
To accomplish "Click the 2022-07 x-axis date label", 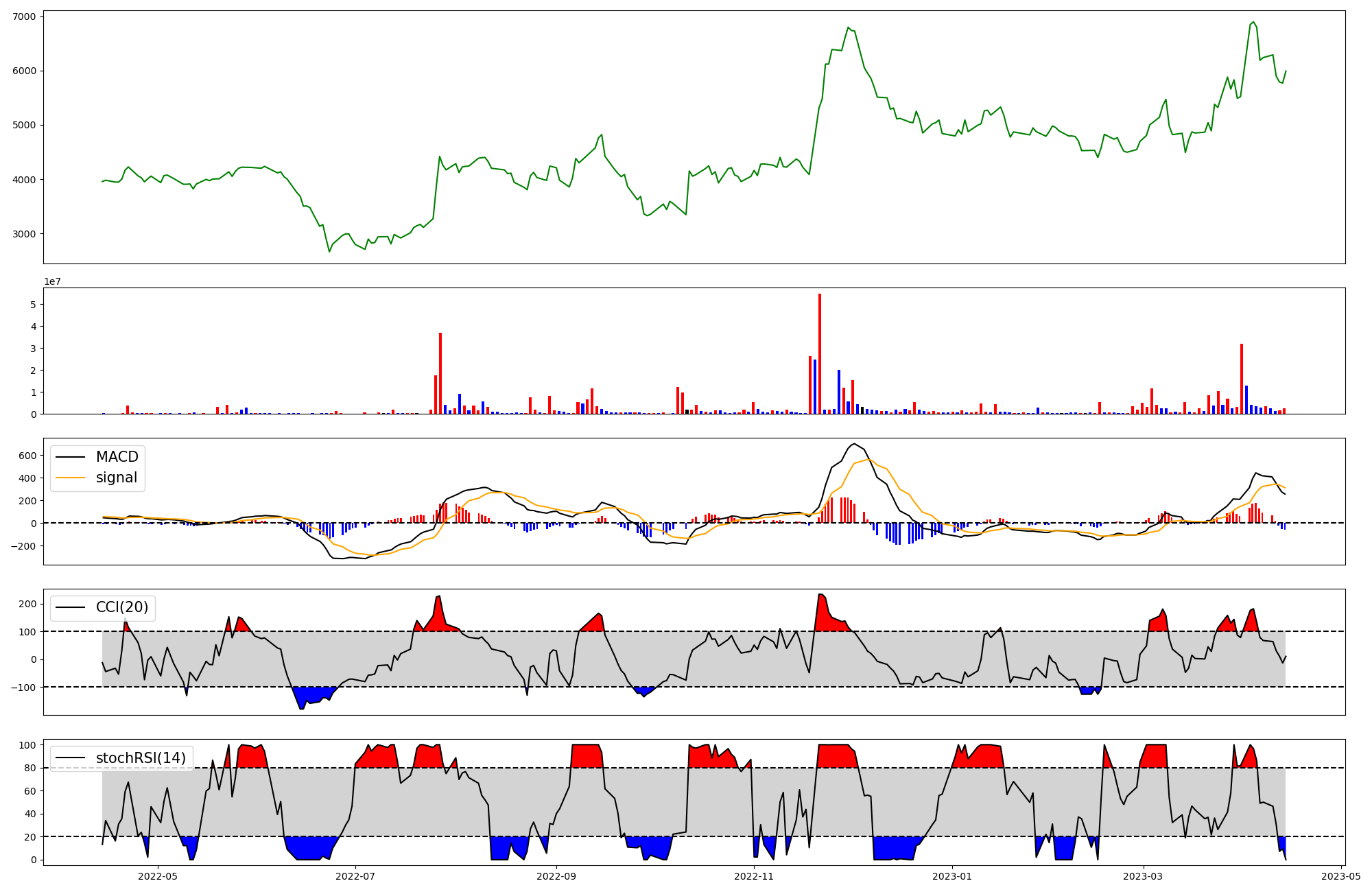I will (356, 876).
